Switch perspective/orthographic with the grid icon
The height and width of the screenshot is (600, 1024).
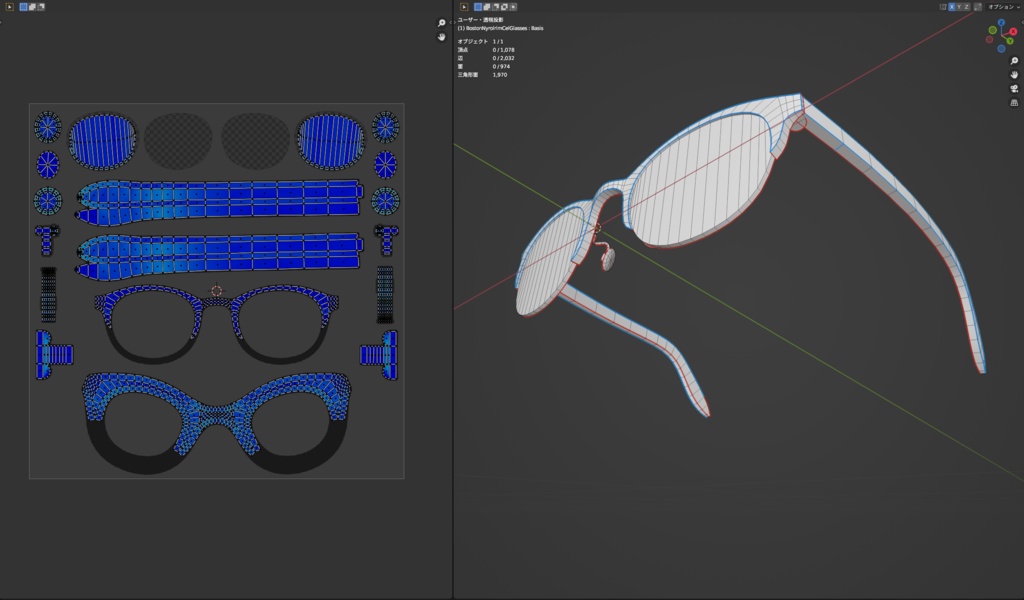click(x=1014, y=102)
